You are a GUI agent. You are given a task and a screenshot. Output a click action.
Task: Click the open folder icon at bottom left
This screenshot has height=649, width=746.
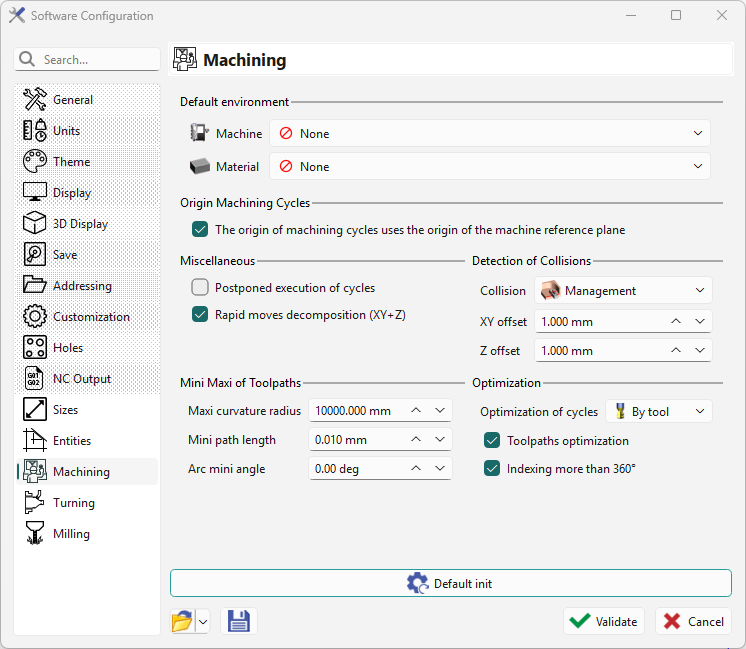tap(182, 621)
